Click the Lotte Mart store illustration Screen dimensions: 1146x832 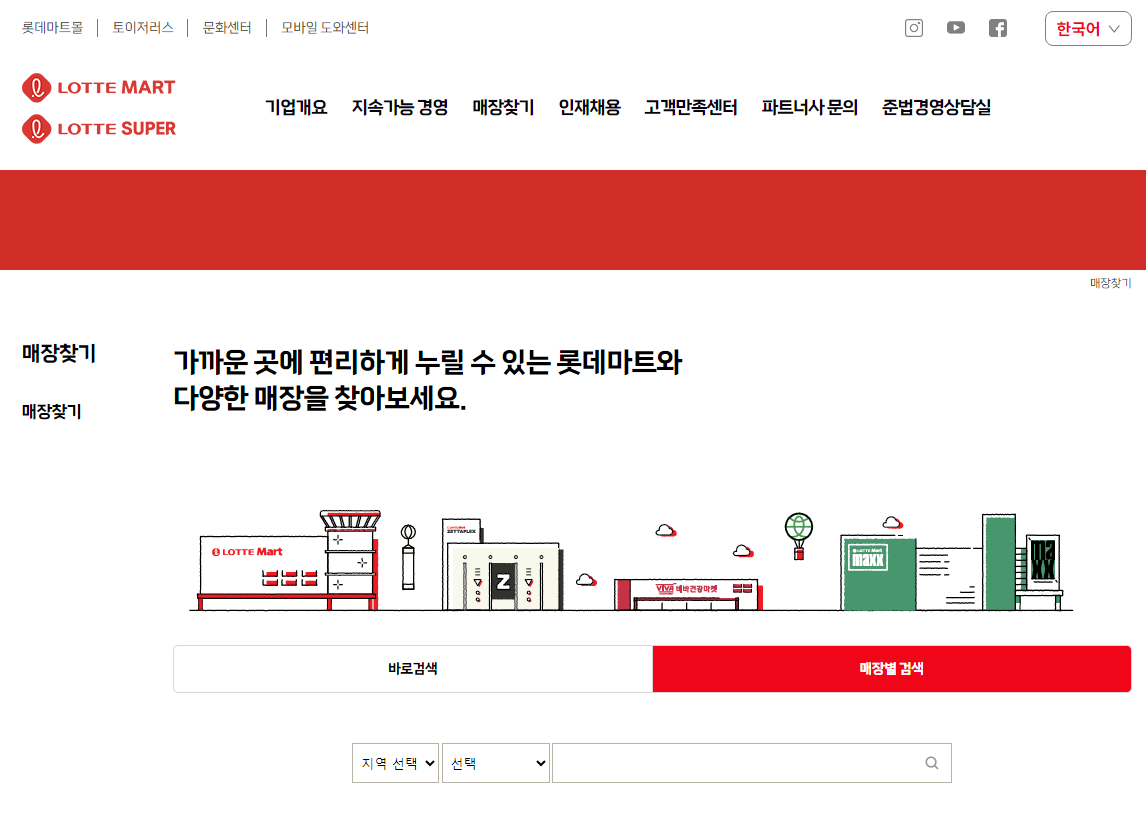pyautogui.click(x=289, y=561)
